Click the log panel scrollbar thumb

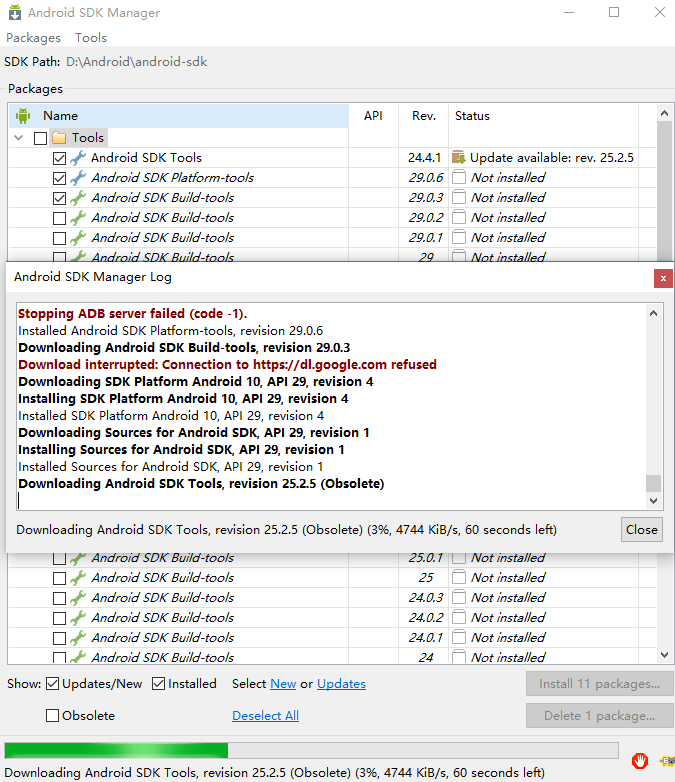pos(654,483)
